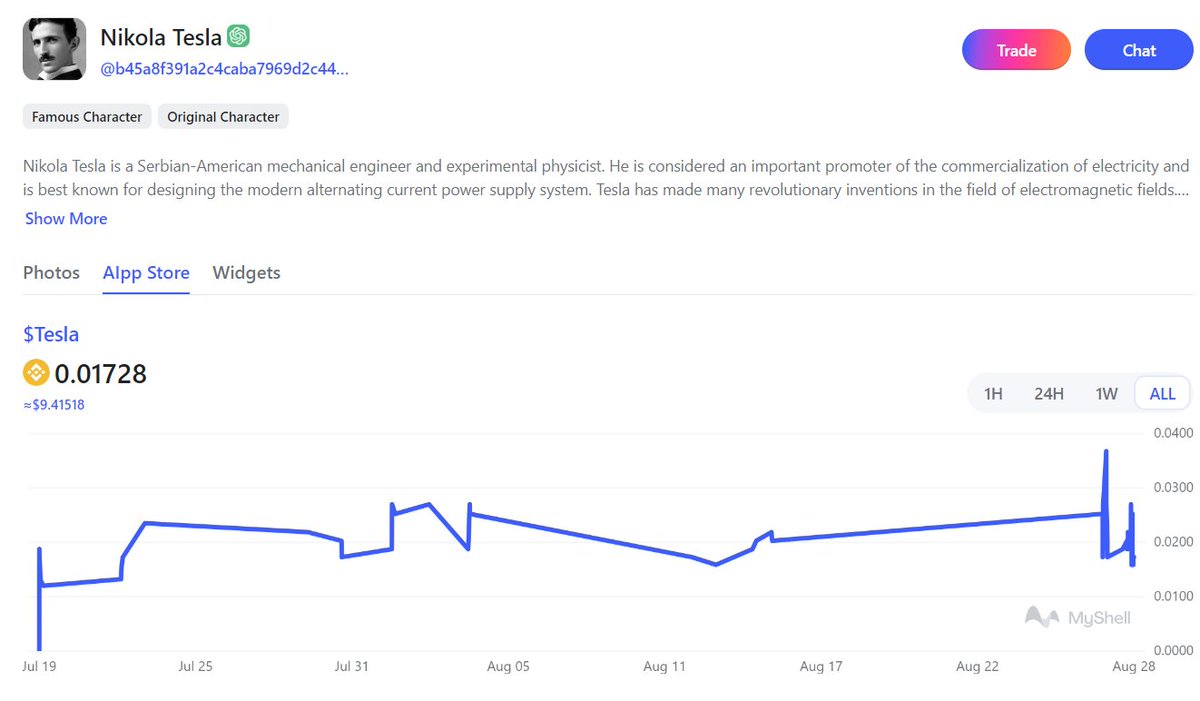
Task: Click the Aug 28 date label on the chart axis
Action: pos(1134,667)
